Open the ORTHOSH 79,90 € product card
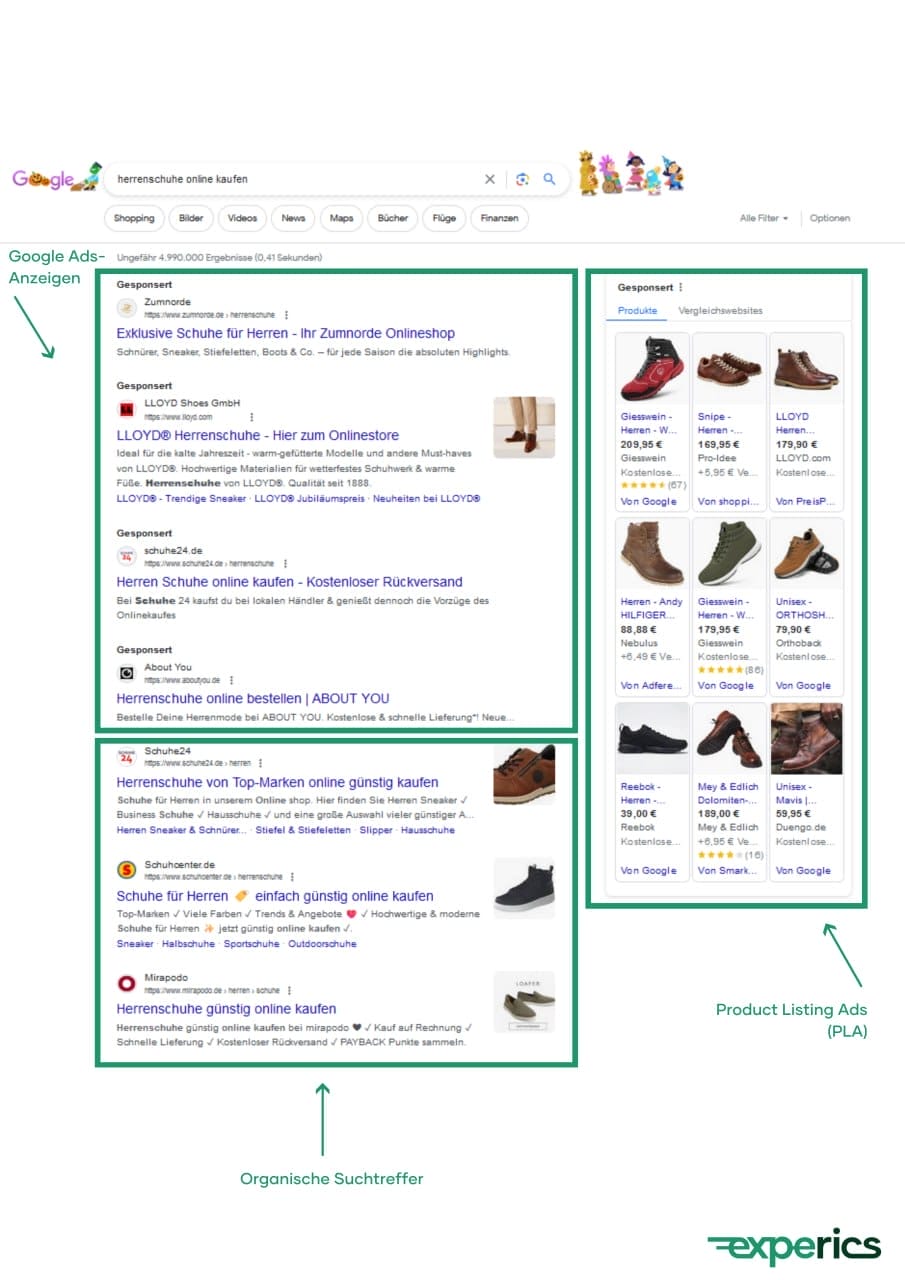Screen dimensions: 905x1280 click(x=806, y=607)
